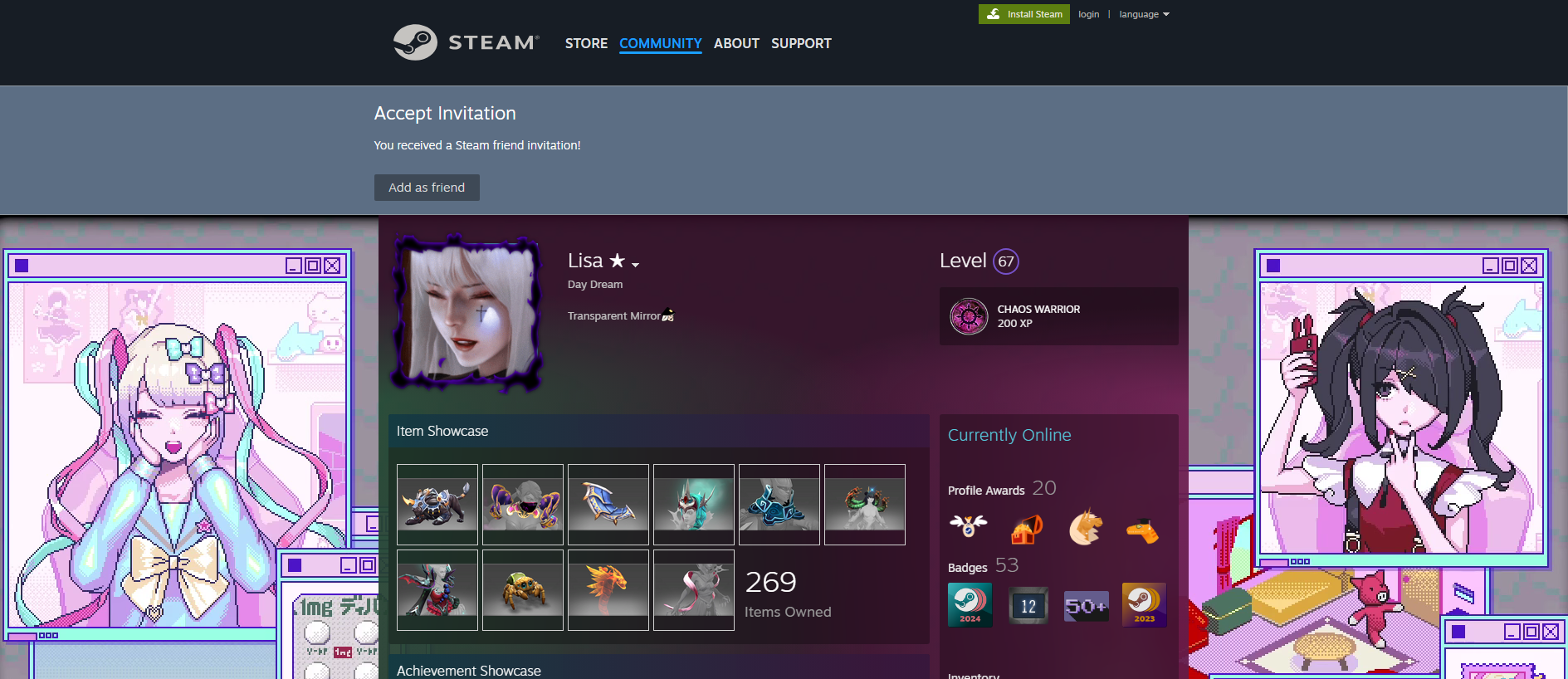Open the red house profile award
Image resolution: width=1568 pixels, height=679 pixels.
[x=1027, y=527]
